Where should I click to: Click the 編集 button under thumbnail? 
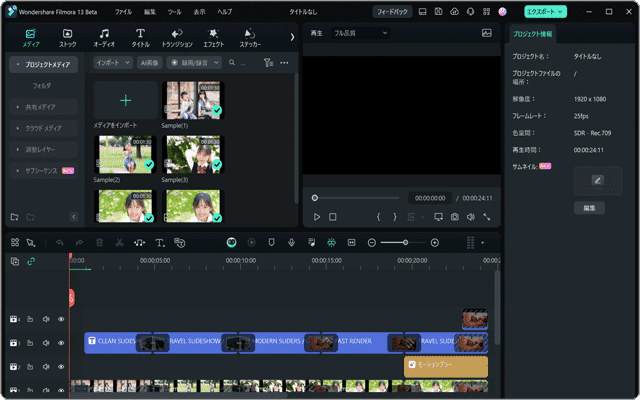tap(589, 208)
